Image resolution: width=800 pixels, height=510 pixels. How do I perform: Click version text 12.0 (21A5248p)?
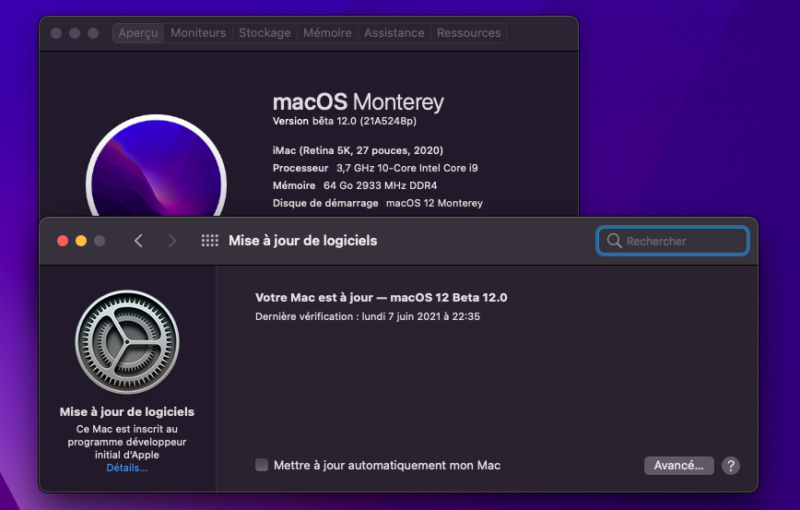377,121
